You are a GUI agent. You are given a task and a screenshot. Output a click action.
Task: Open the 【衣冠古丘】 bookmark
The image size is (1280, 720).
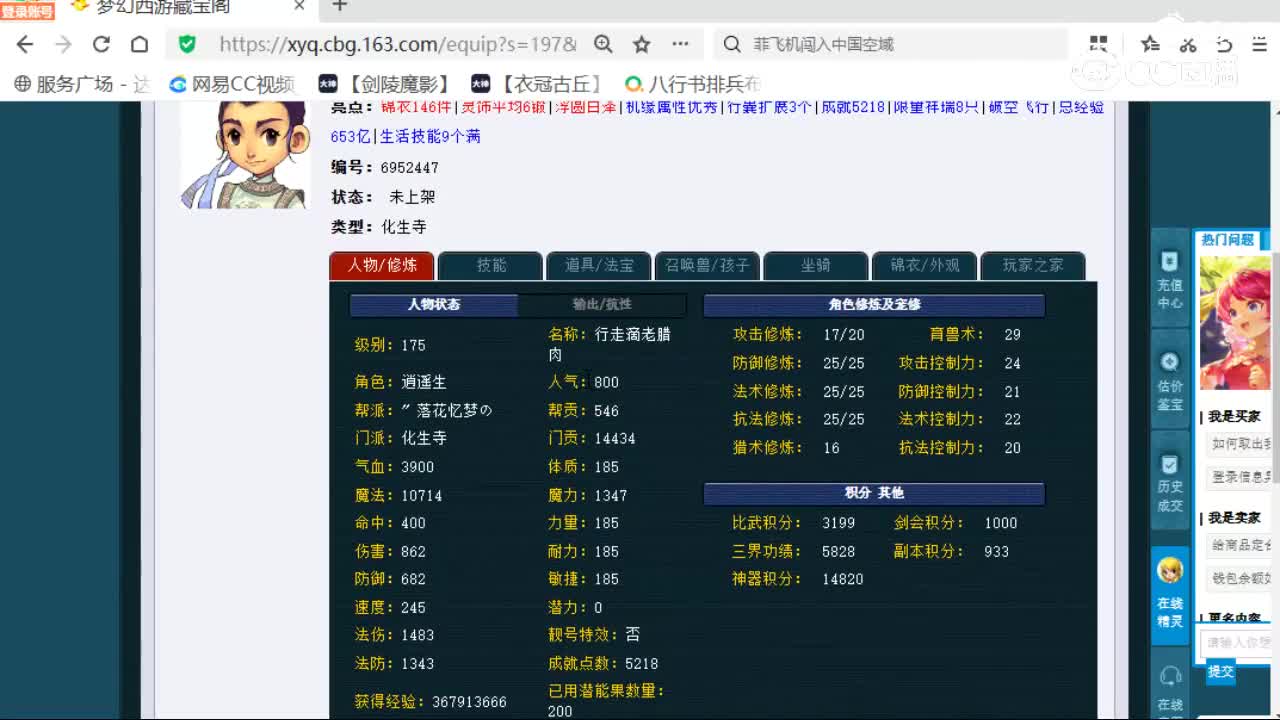pyautogui.click(x=537, y=84)
